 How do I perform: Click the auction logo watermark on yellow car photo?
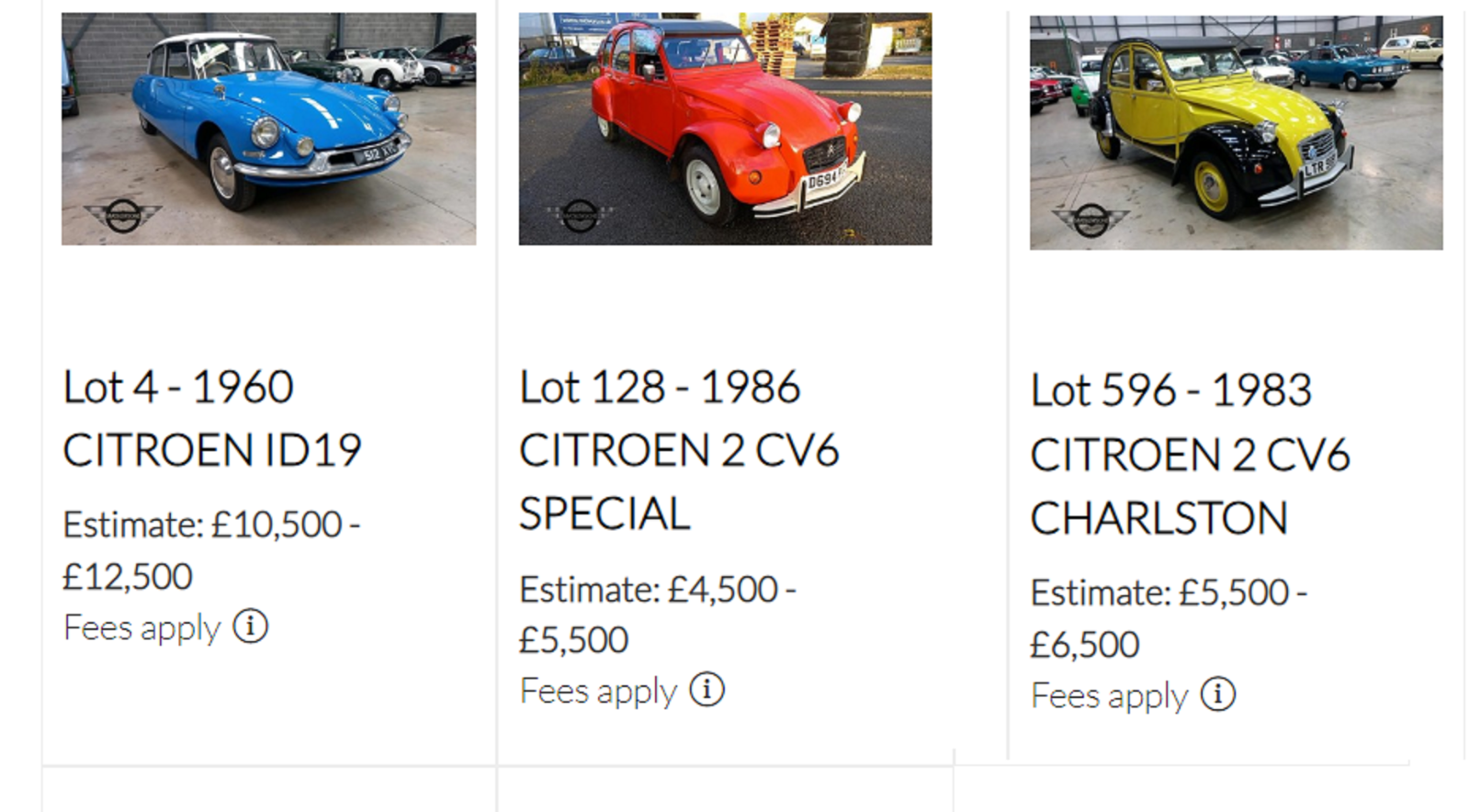click(x=1091, y=220)
